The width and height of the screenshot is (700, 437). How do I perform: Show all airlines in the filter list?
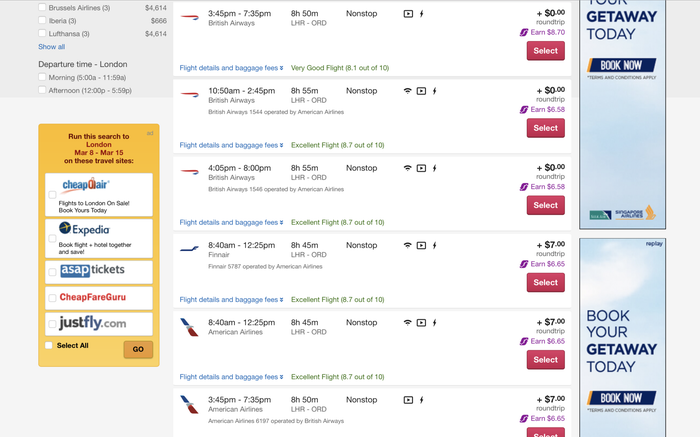click(x=51, y=47)
